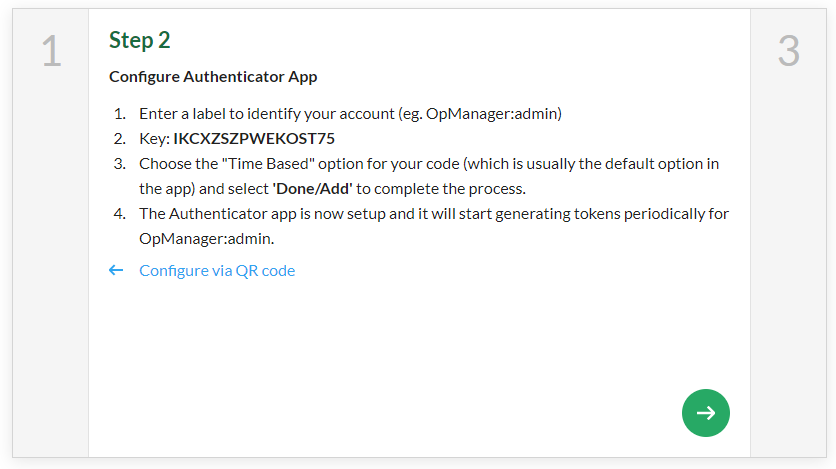
Task: Jump to the step 3 panel
Action: point(788,52)
